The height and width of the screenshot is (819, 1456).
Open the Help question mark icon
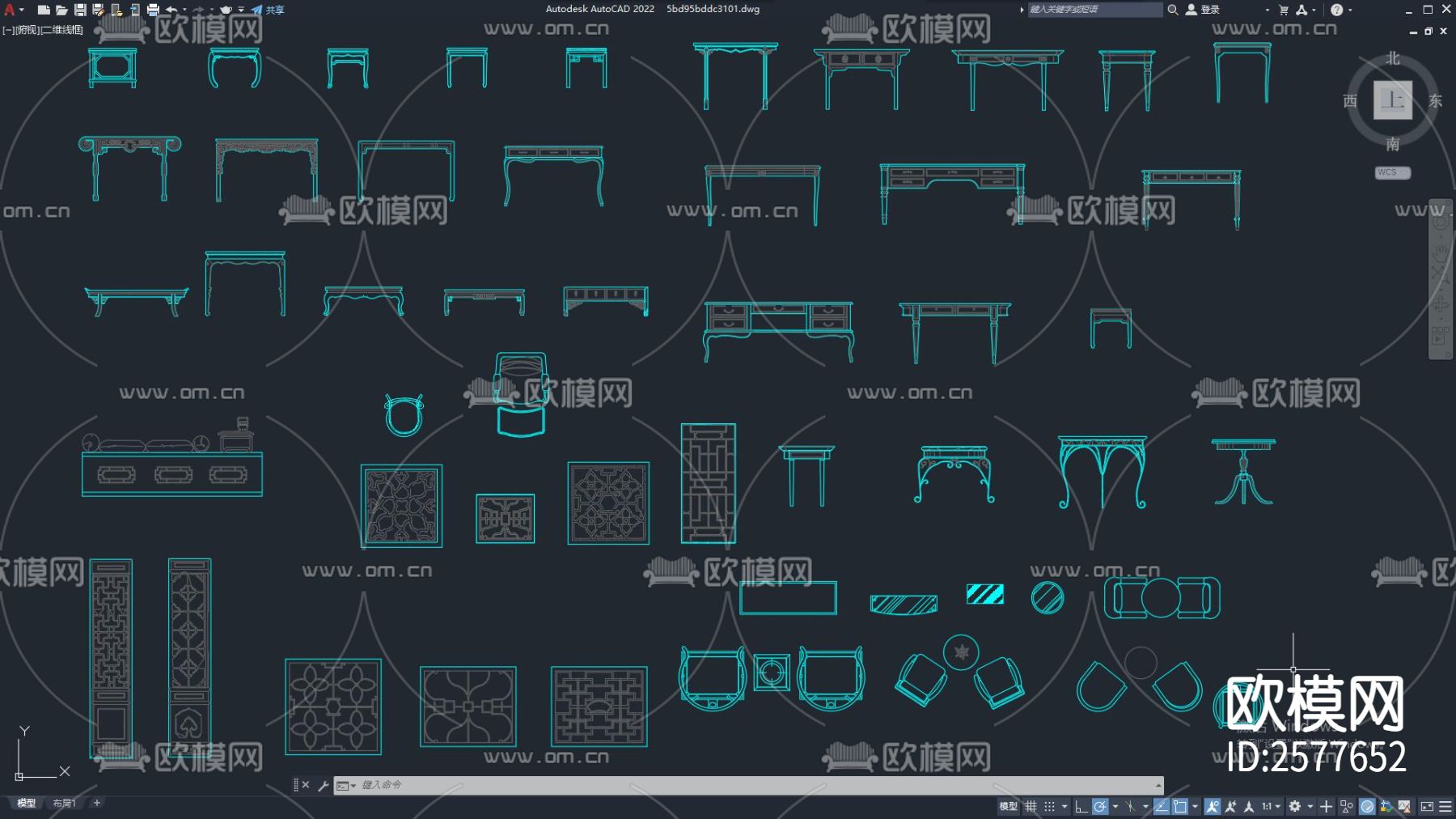(x=1336, y=10)
